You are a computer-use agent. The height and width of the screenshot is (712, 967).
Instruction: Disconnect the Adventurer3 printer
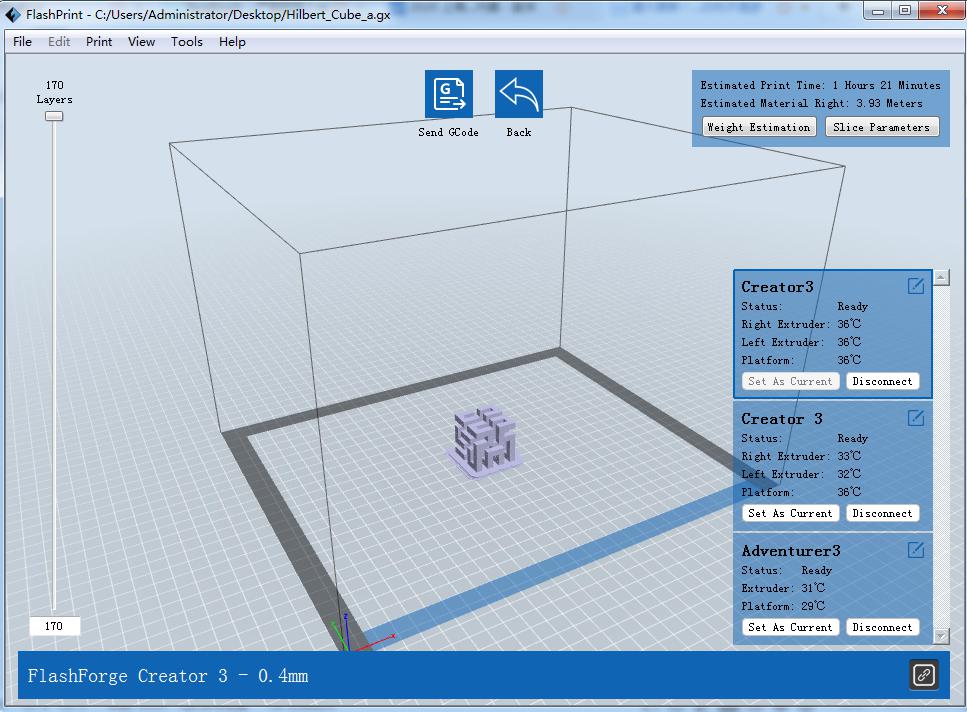(883, 627)
